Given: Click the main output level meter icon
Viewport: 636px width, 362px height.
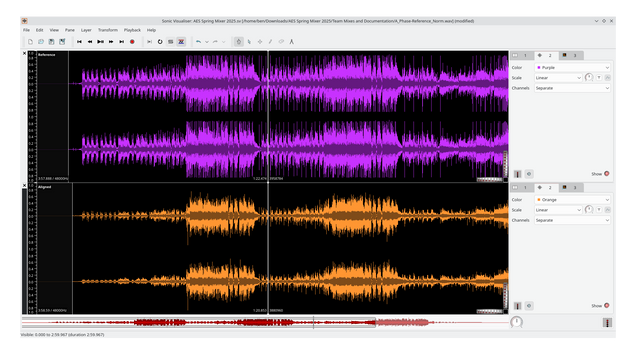Looking at the screenshot, I should [x=607, y=323].
